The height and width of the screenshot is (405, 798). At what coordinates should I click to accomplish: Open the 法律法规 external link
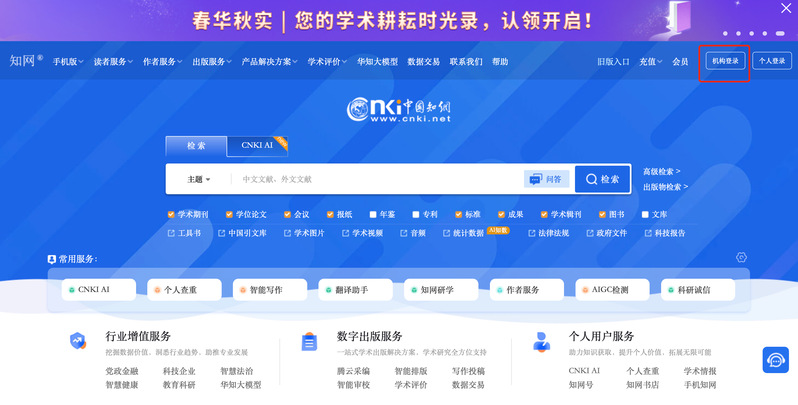(549, 233)
